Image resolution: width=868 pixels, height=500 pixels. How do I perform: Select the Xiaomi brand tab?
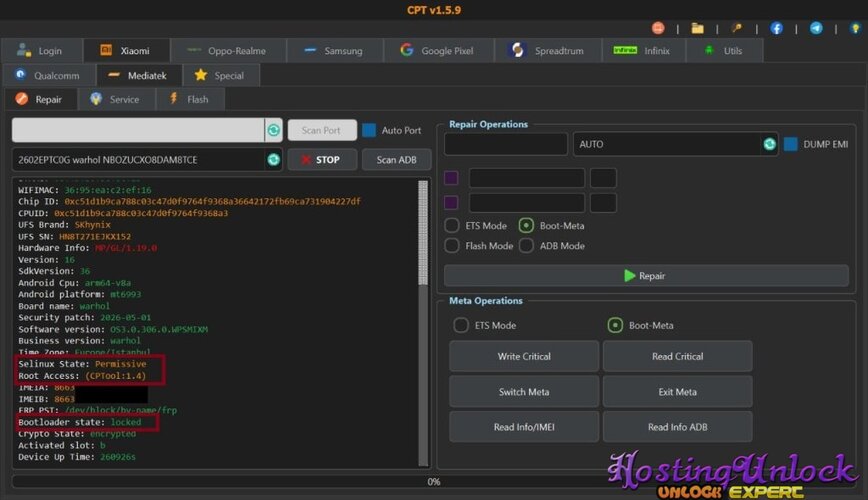point(127,50)
